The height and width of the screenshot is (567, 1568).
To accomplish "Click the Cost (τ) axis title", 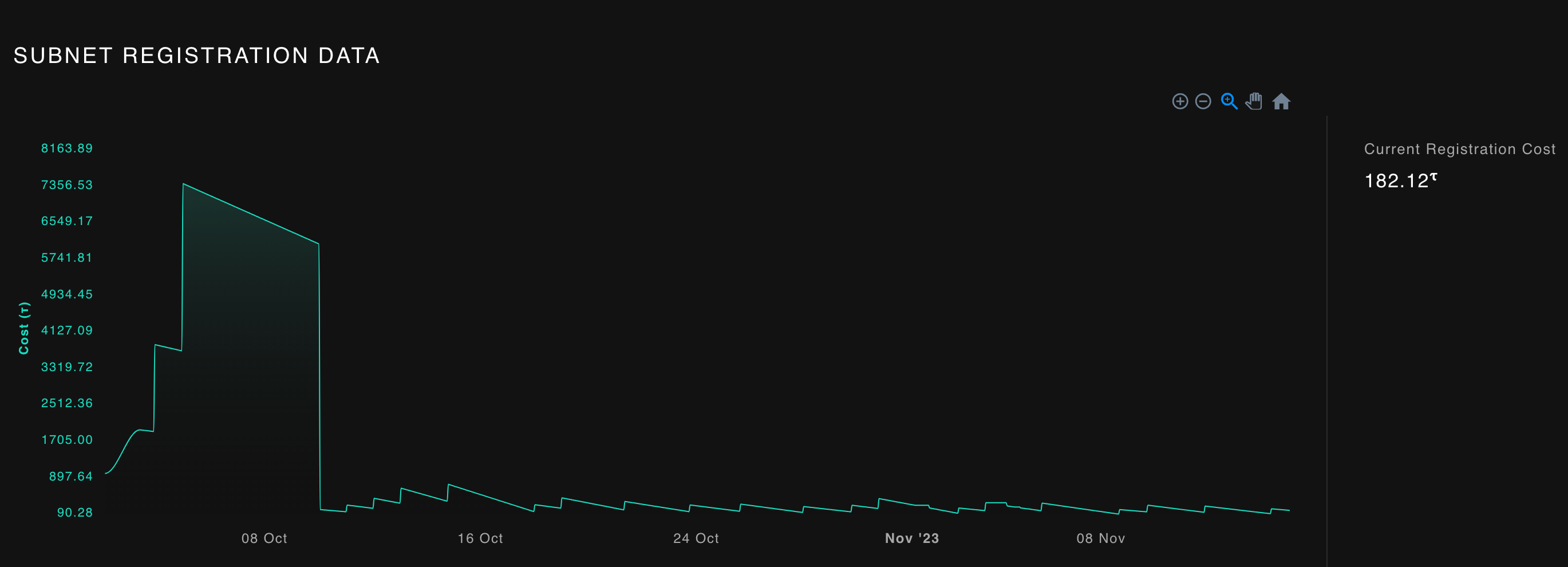I will pyautogui.click(x=23, y=328).
